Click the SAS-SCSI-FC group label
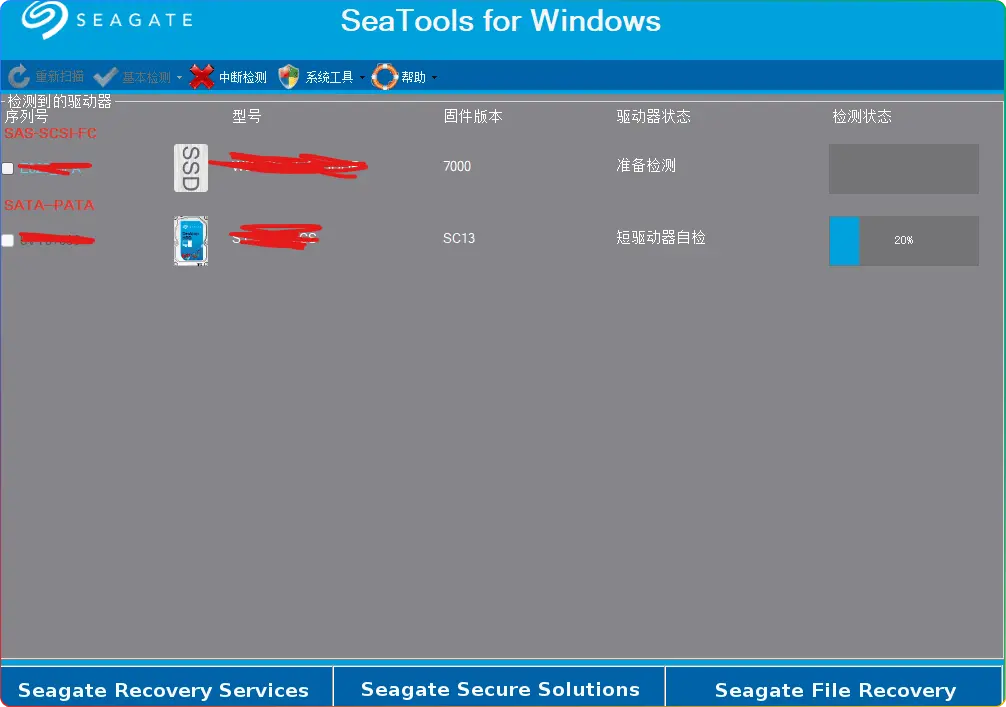This screenshot has width=1006, height=707. point(50,133)
